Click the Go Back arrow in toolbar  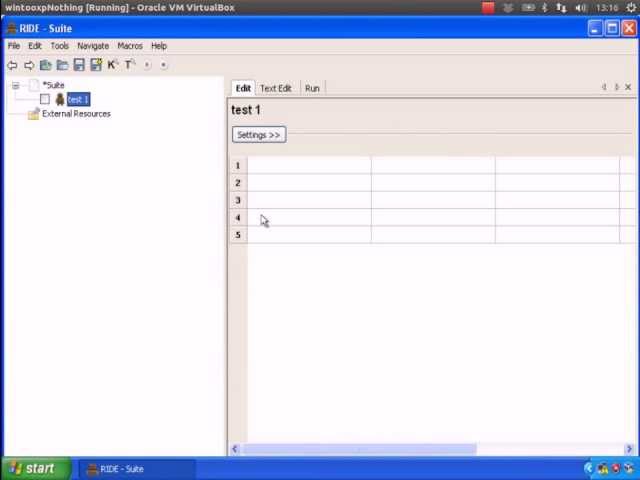click(x=13, y=65)
